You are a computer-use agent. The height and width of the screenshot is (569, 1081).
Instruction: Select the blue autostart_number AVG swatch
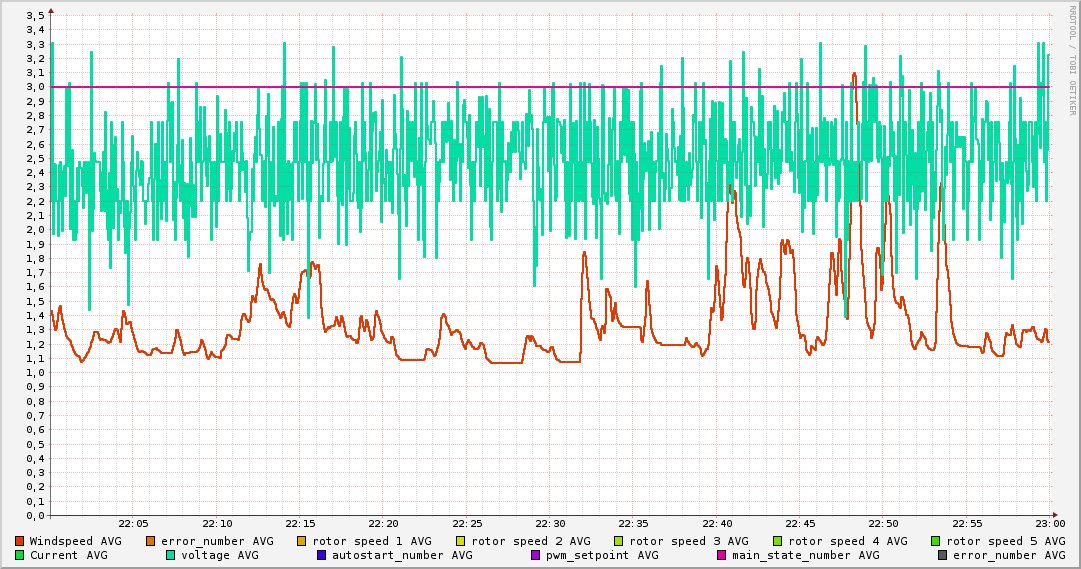click(321, 555)
